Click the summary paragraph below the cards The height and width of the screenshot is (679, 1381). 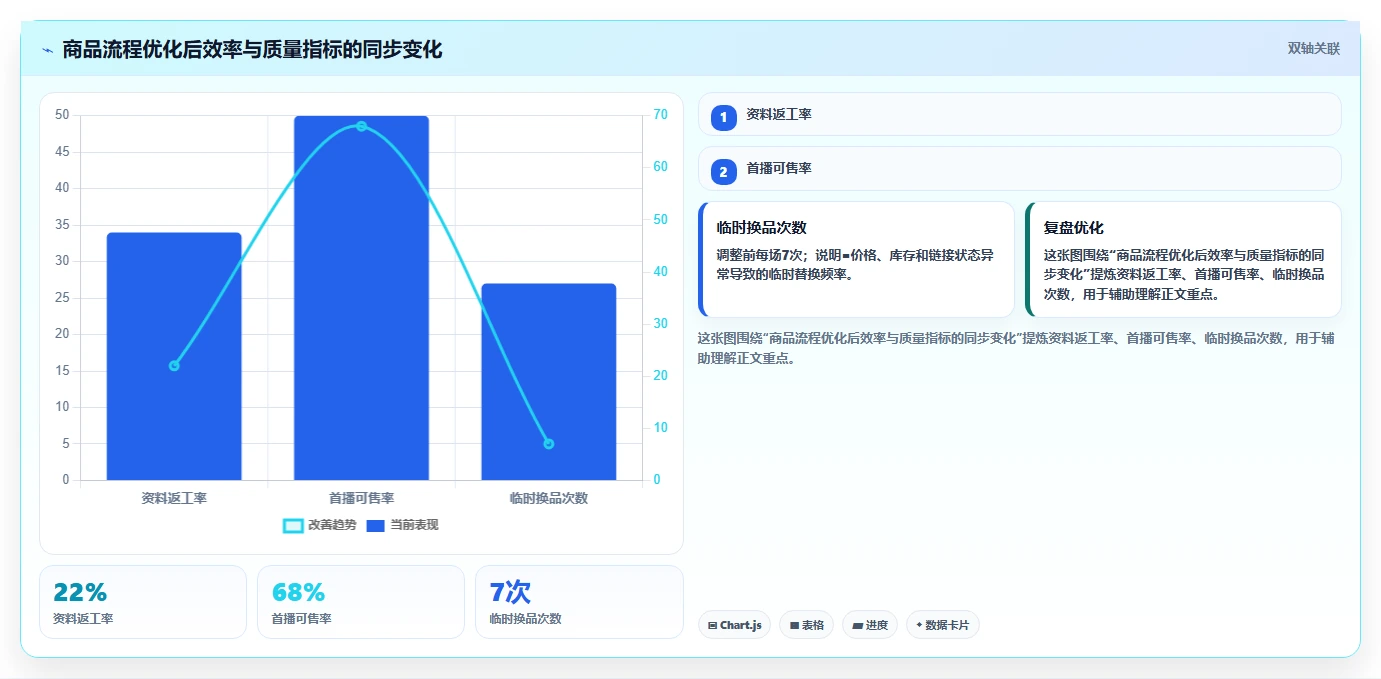point(1015,348)
